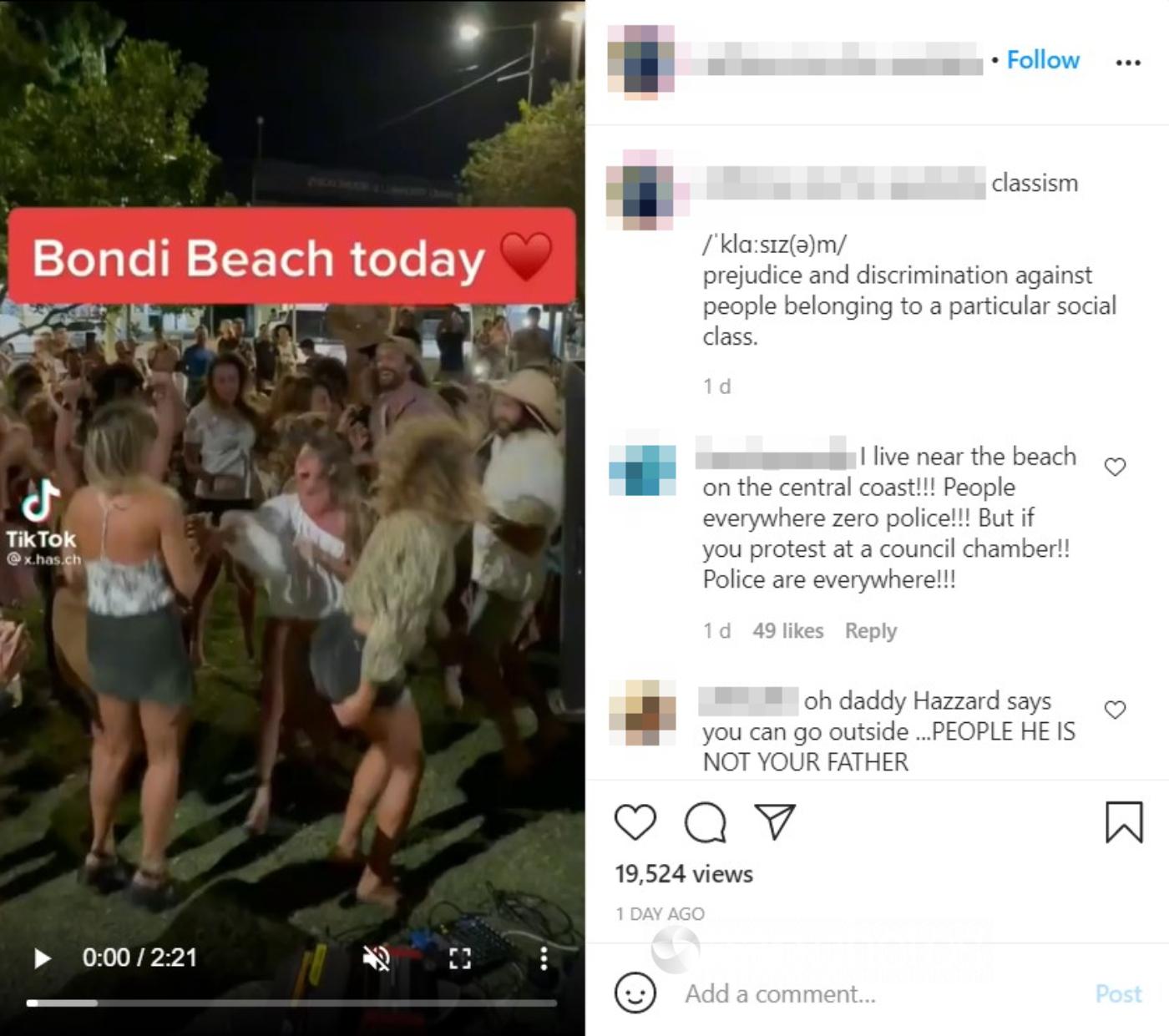Screen dimensions: 1169x1036
Task: Open the central coast commenter's avatar
Action: pyautogui.click(x=642, y=470)
